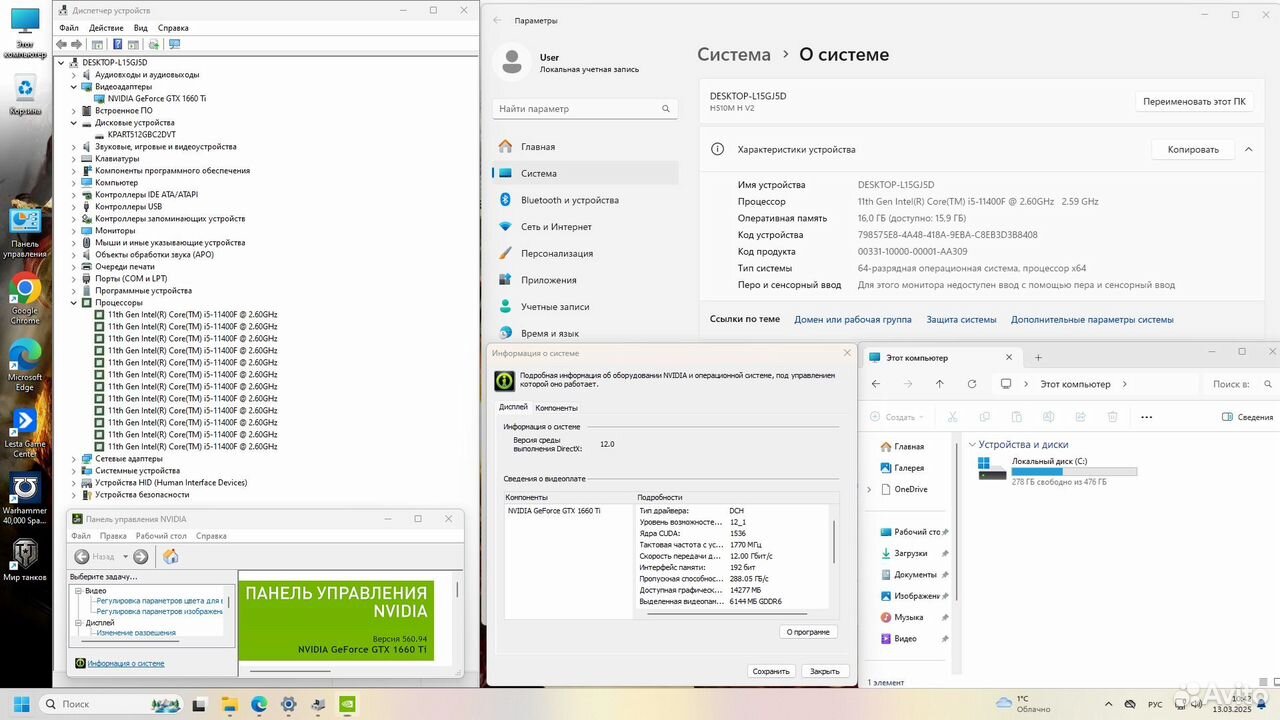
Task: Click the Settings gear icon in the taskbar
Action: 288,704
